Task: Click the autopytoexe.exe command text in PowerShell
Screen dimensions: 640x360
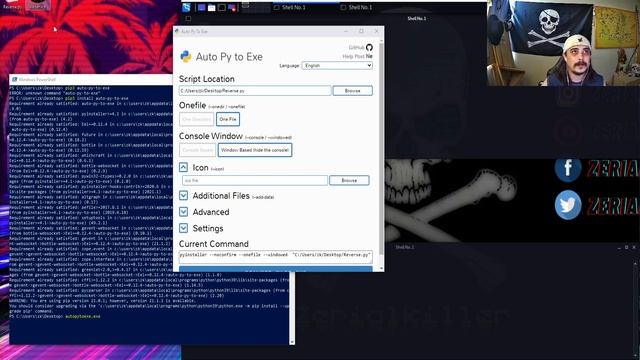Action: tap(83, 316)
